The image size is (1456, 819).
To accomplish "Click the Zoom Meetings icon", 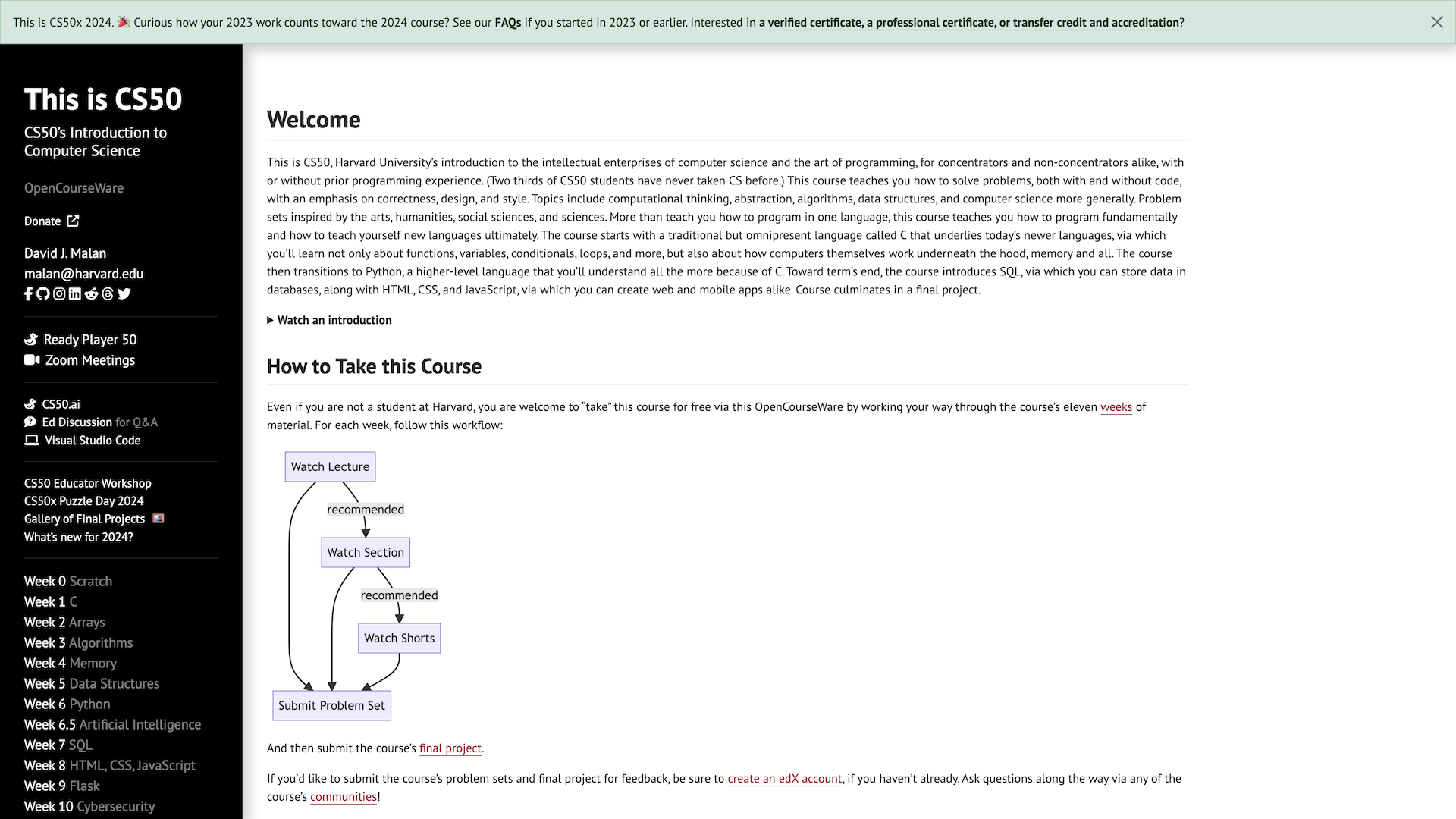I will click(32, 359).
